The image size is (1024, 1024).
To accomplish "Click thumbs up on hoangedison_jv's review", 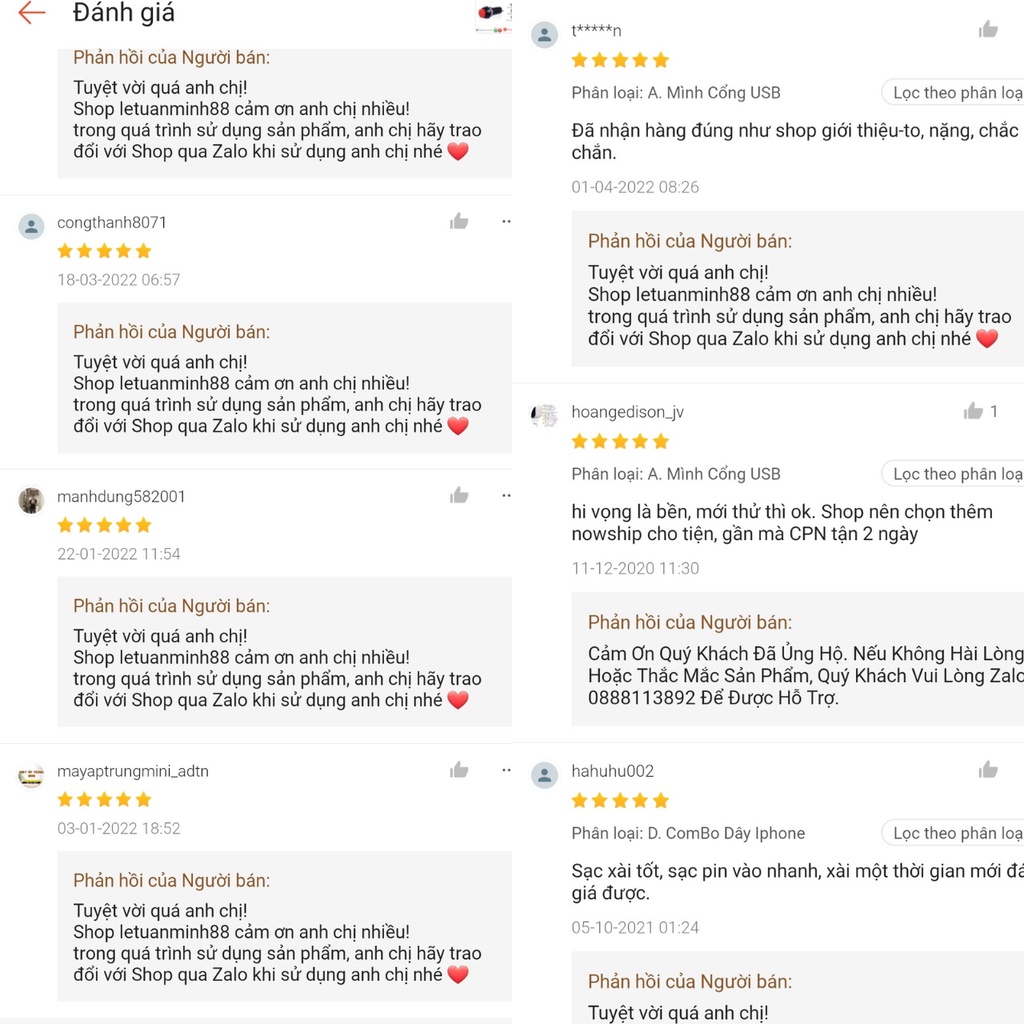I will pyautogui.click(x=974, y=411).
